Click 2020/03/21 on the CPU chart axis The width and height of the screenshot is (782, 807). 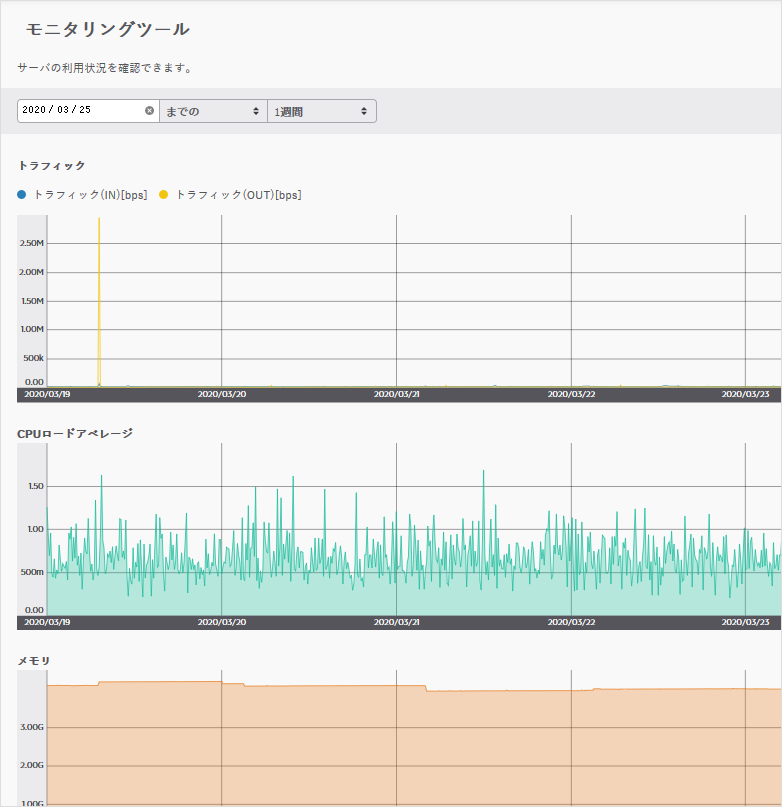pyautogui.click(x=397, y=622)
